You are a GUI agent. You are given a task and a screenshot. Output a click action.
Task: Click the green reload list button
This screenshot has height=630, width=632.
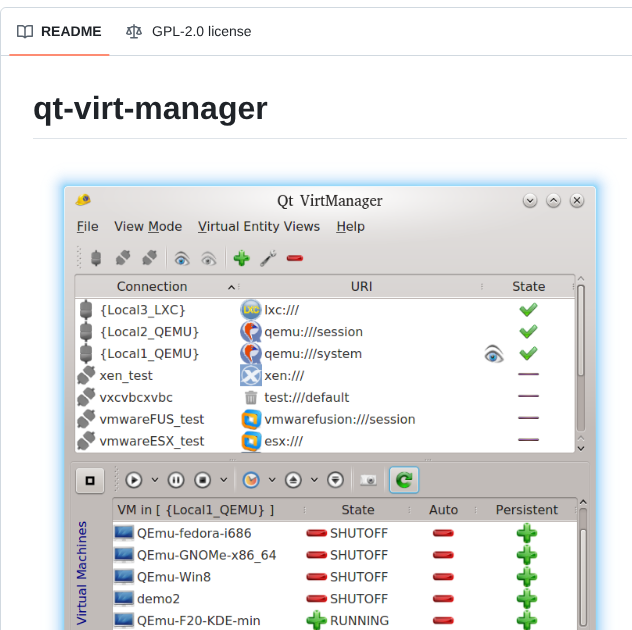[x=404, y=480]
